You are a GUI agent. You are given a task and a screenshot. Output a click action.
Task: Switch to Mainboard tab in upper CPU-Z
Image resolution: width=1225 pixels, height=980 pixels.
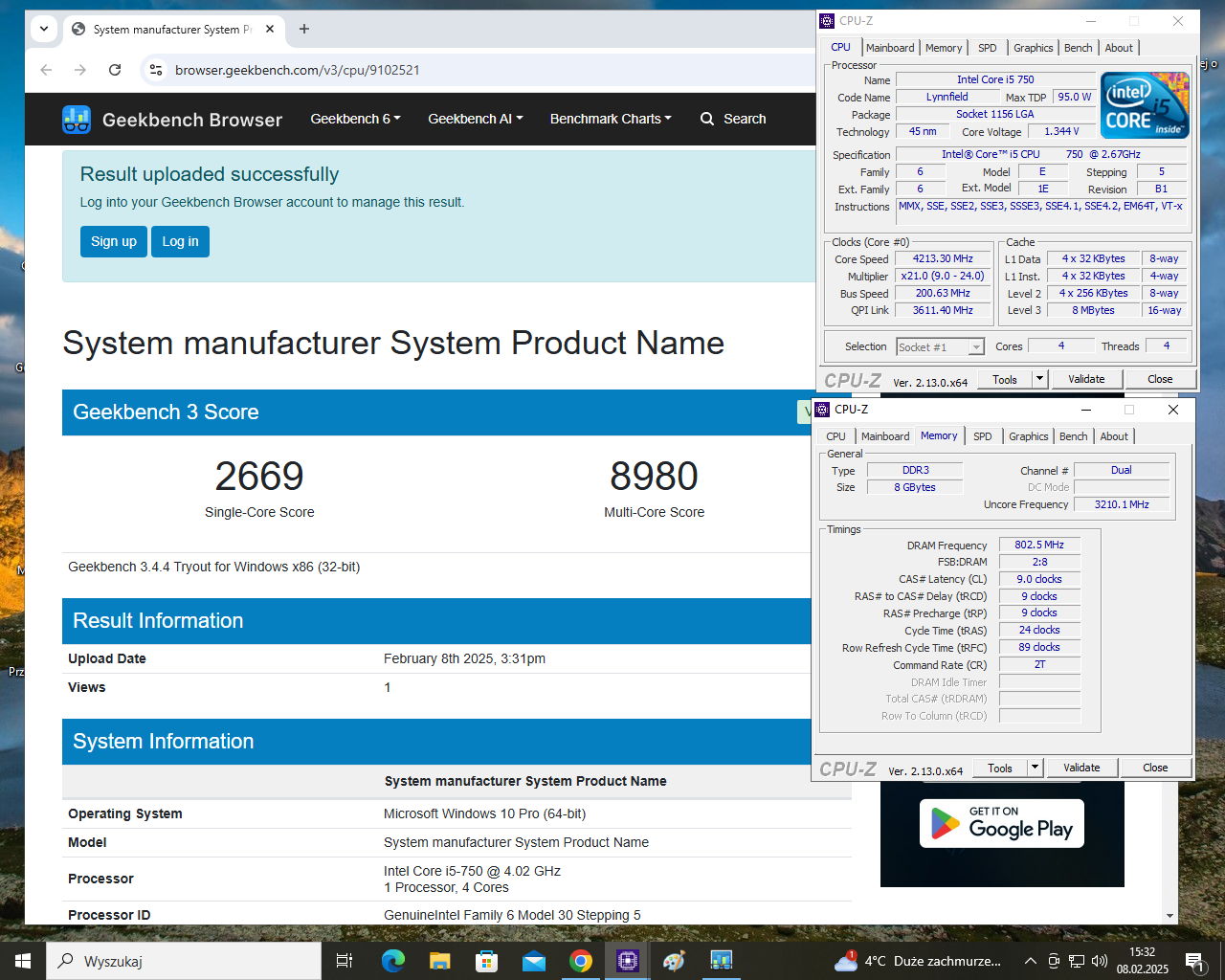890,48
